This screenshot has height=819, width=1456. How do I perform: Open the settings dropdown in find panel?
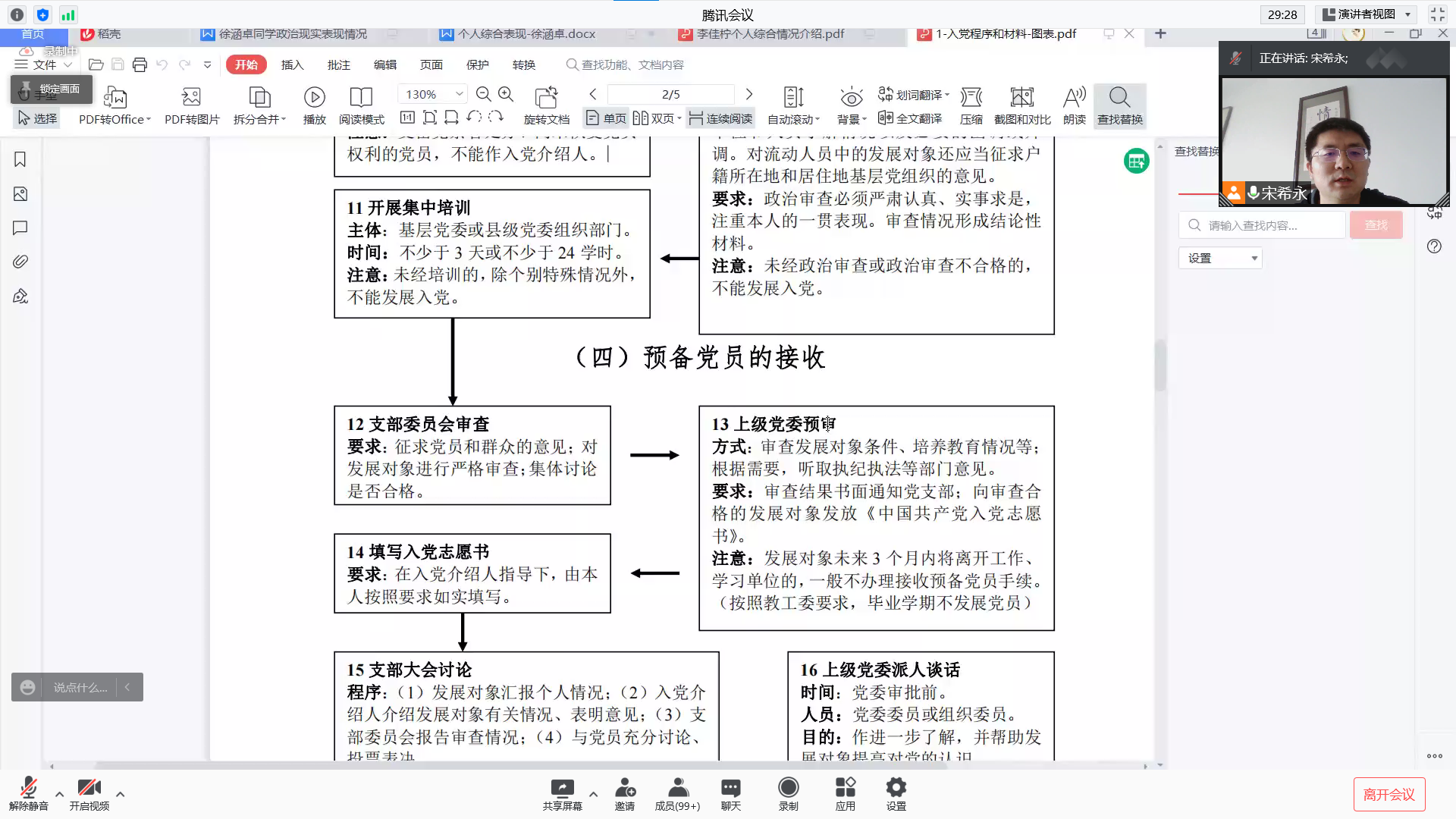click(x=1219, y=259)
